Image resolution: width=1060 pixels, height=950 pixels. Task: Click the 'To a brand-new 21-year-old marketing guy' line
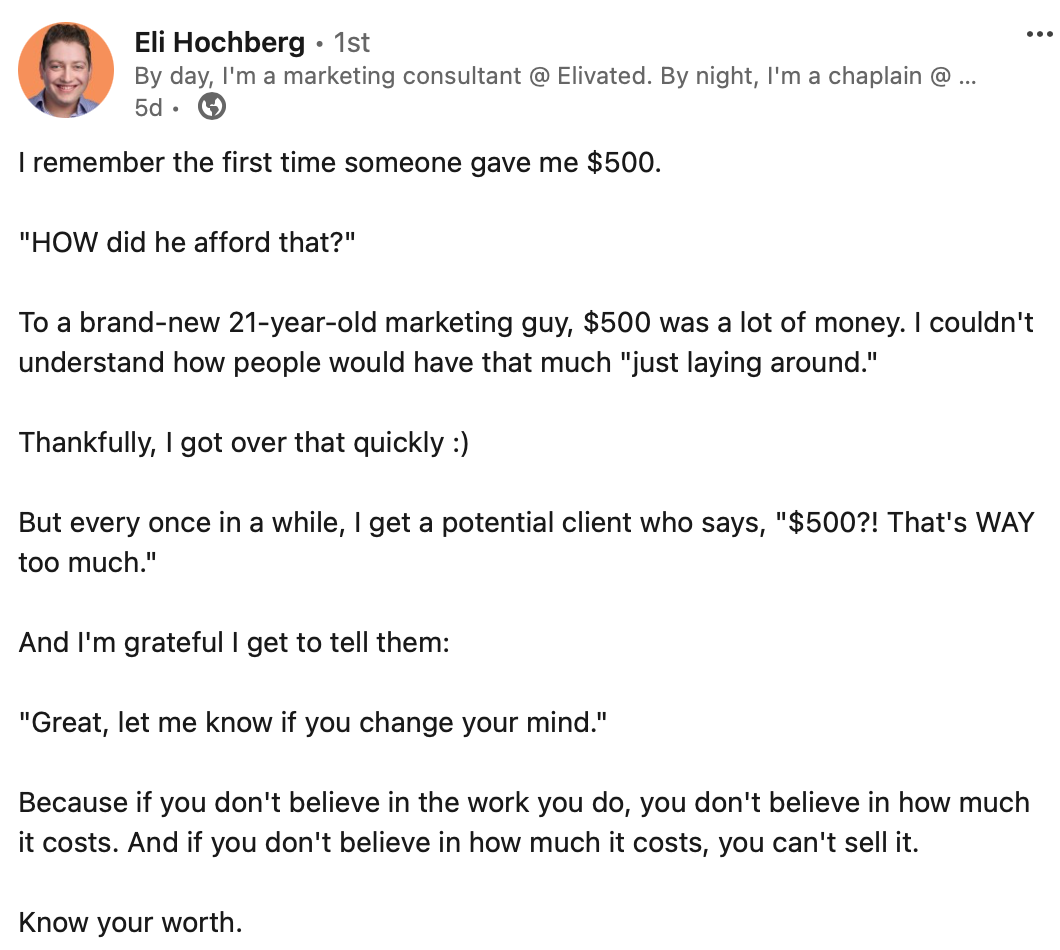(526, 323)
